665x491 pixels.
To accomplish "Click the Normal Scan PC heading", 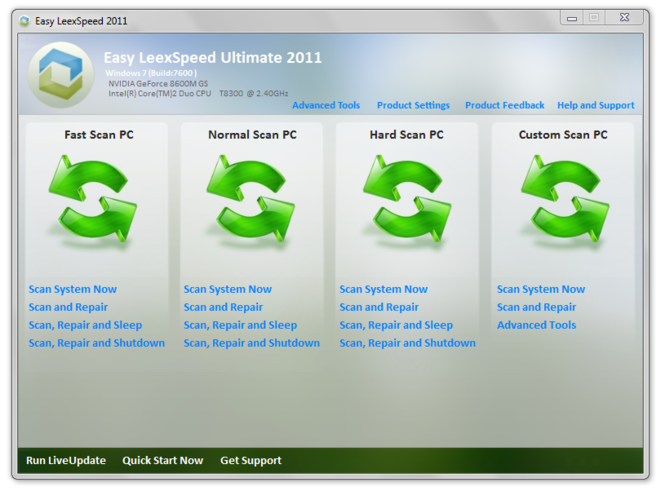I will (x=252, y=135).
